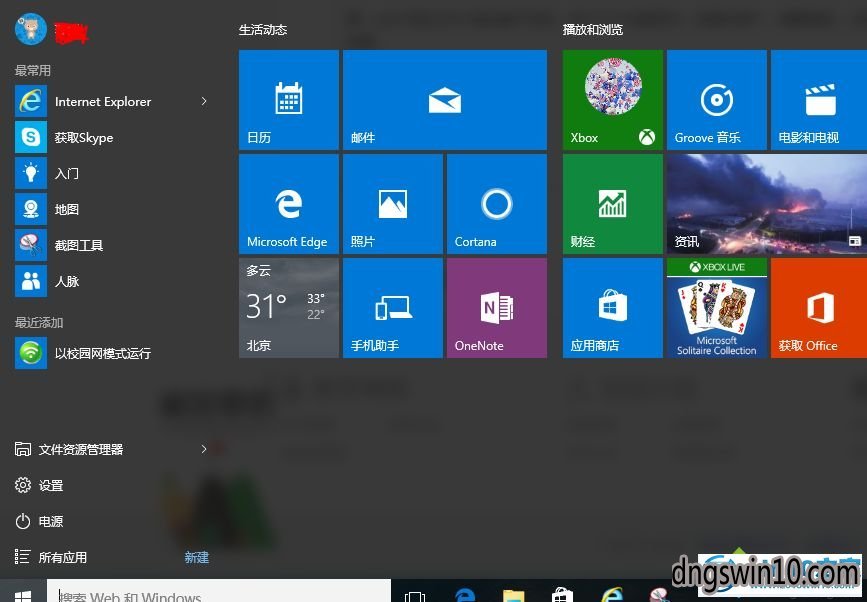Open the Mail (邮件) tile
Screen dimensions: 867x602
(445, 100)
